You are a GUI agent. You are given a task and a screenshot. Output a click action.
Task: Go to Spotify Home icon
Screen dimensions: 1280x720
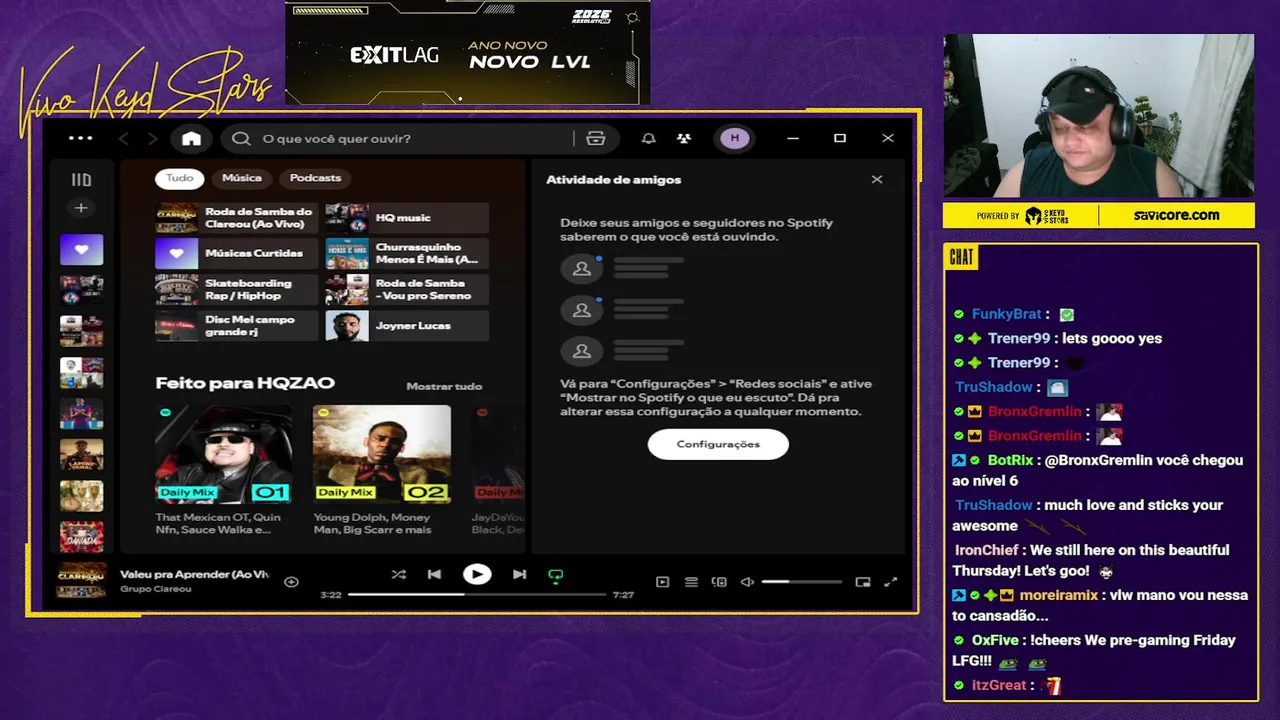pyautogui.click(x=191, y=138)
